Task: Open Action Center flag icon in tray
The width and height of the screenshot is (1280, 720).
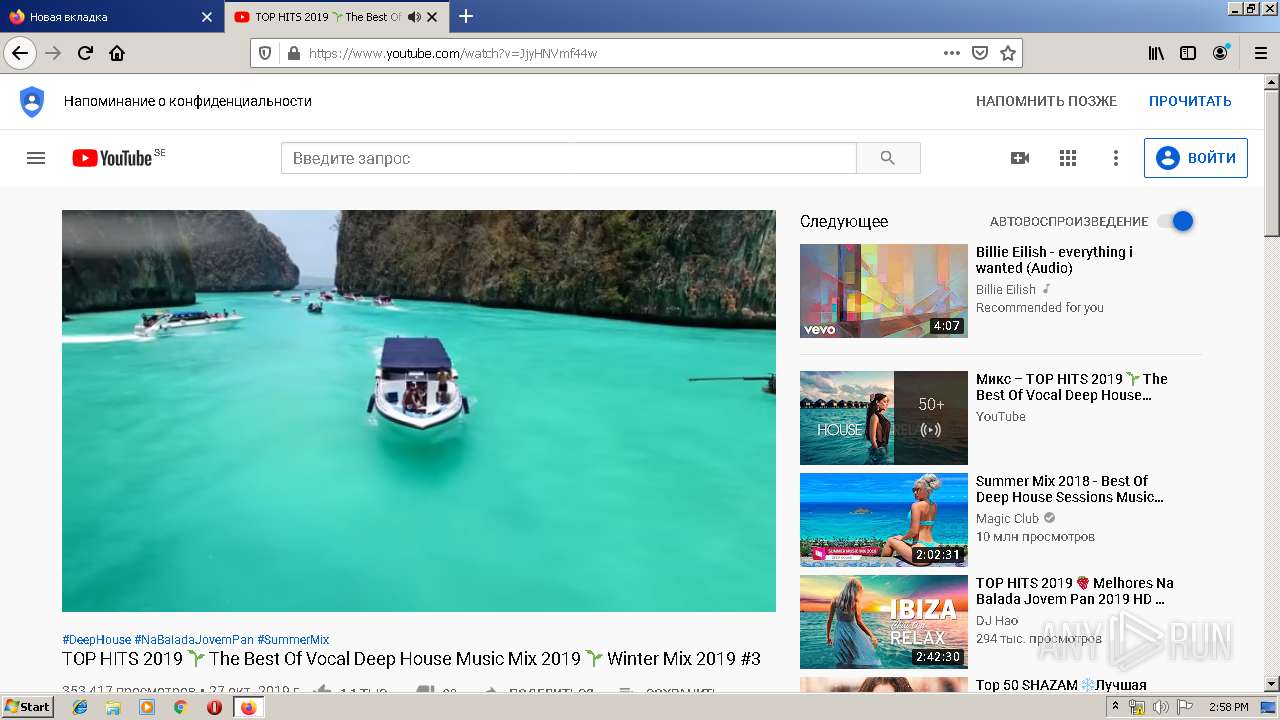Action: pyautogui.click(x=1184, y=707)
